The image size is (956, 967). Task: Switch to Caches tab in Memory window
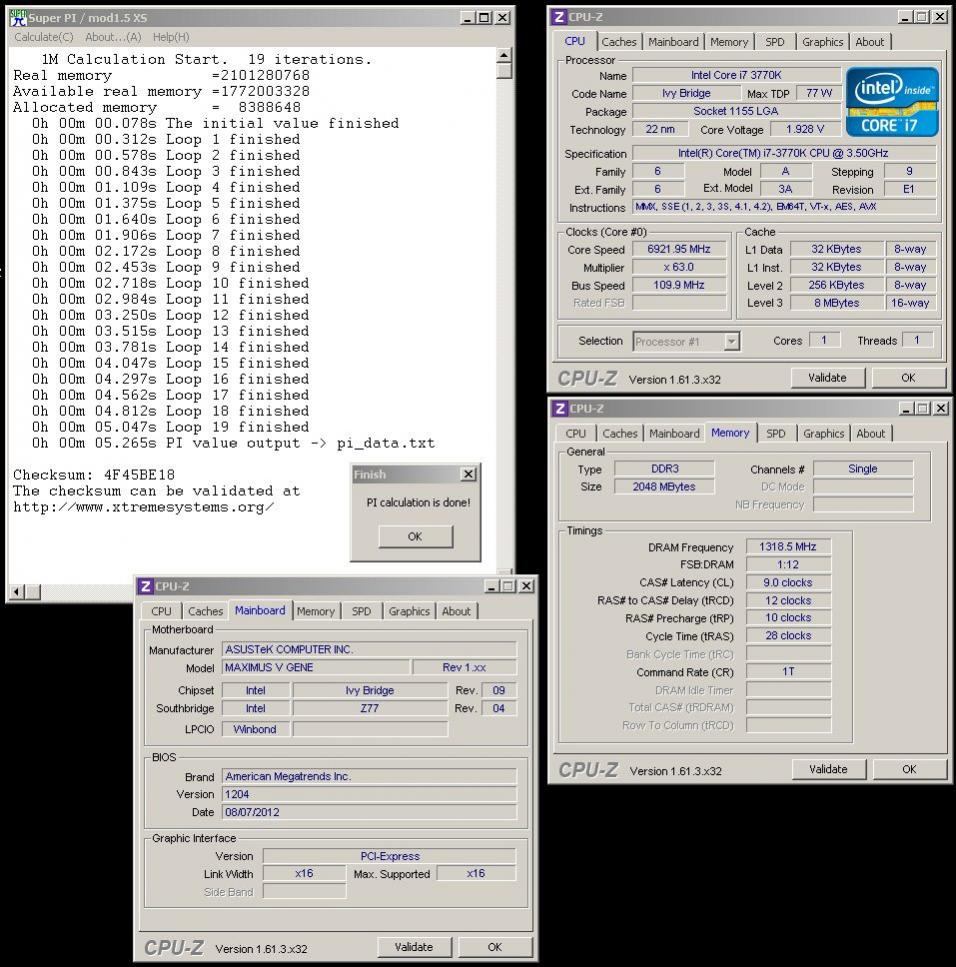pyautogui.click(x=620, y=434)
